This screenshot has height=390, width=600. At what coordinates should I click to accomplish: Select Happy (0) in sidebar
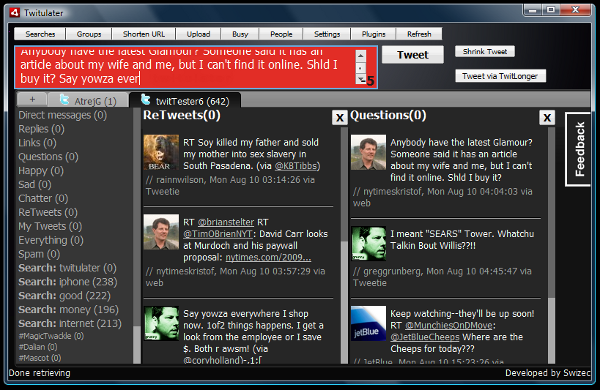click(41, 171)
